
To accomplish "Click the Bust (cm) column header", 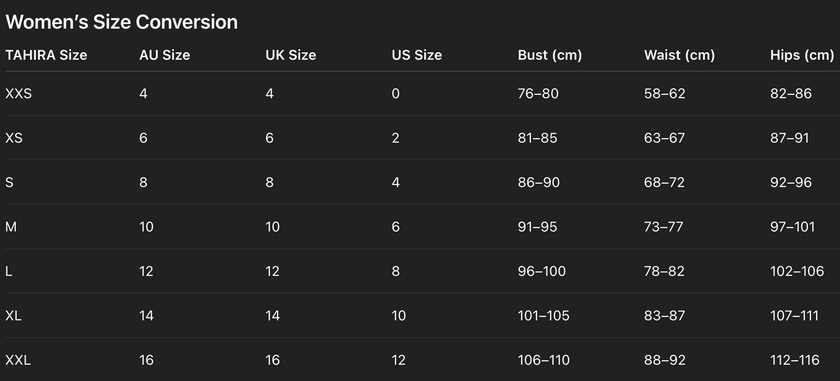I will pos(550,55).
